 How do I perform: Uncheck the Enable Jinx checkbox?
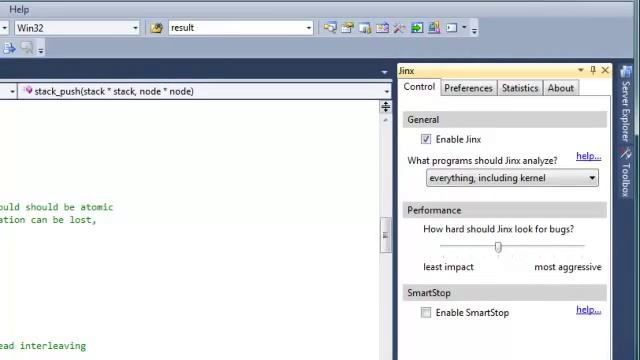(x=426, y=139)
